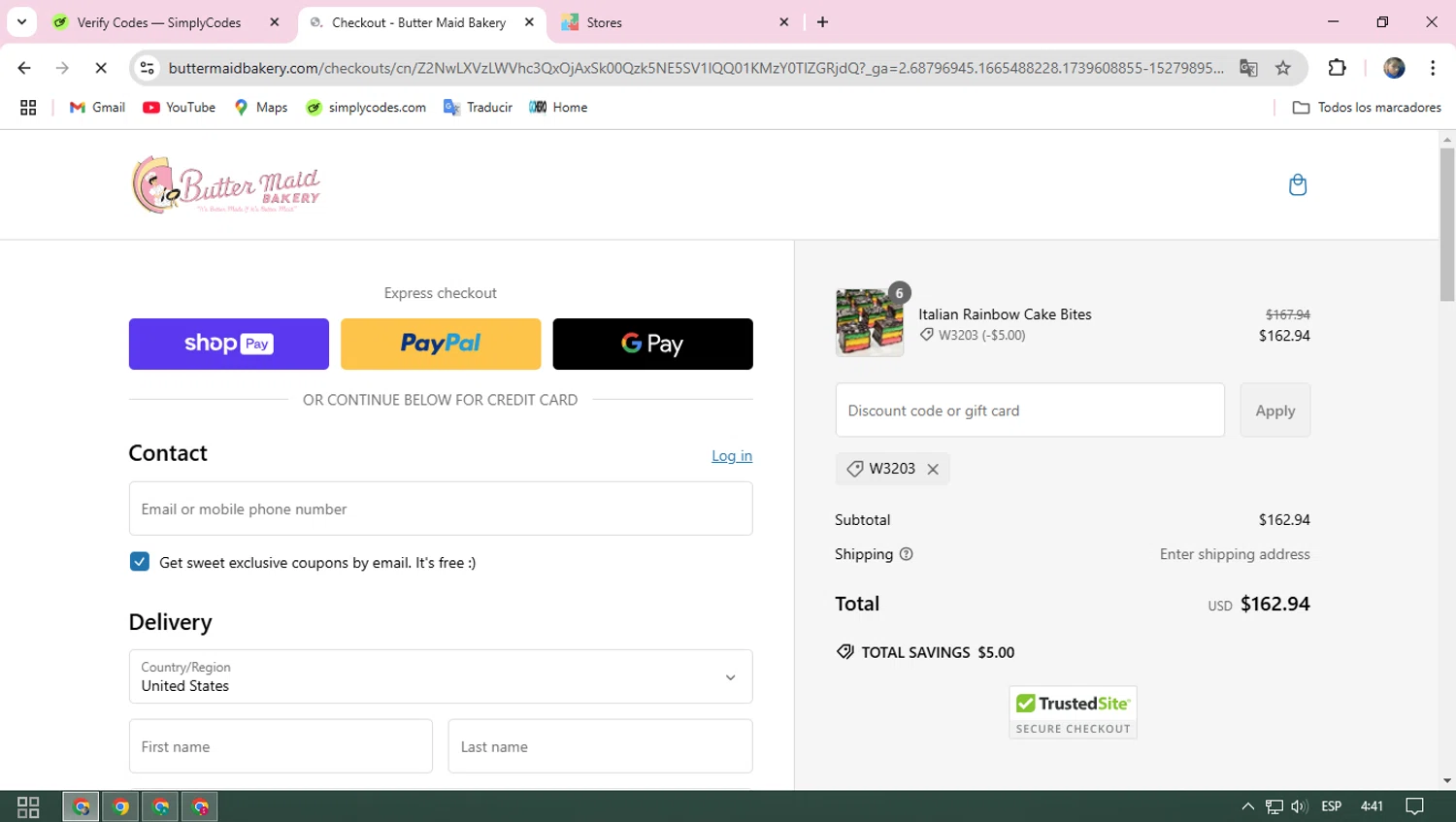The height and width of the screenshot is (822, 1456).
Task: Stop page loading in browser toolbar
Action: (x=100, y=68)
